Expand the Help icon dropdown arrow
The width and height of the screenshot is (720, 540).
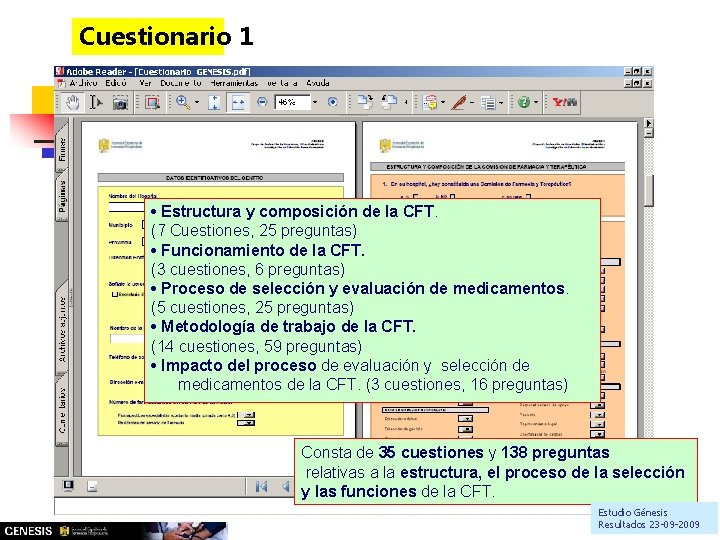535,102
